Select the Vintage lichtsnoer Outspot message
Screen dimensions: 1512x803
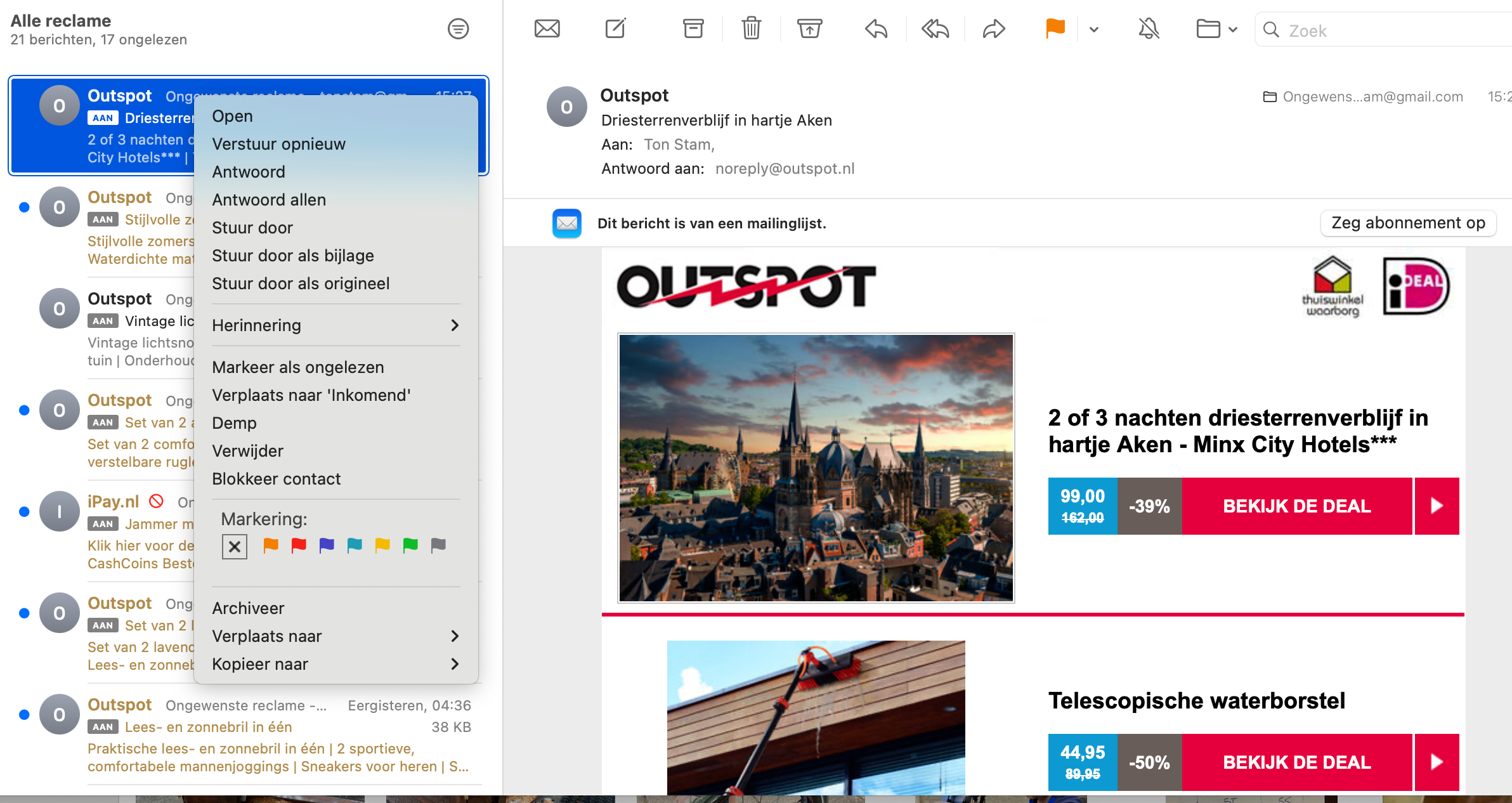247,328
